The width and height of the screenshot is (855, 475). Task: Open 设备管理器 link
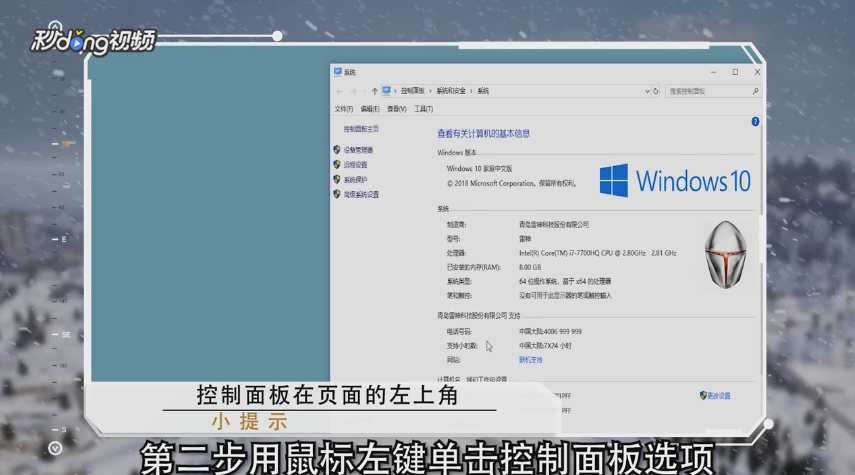click(358, 150)
